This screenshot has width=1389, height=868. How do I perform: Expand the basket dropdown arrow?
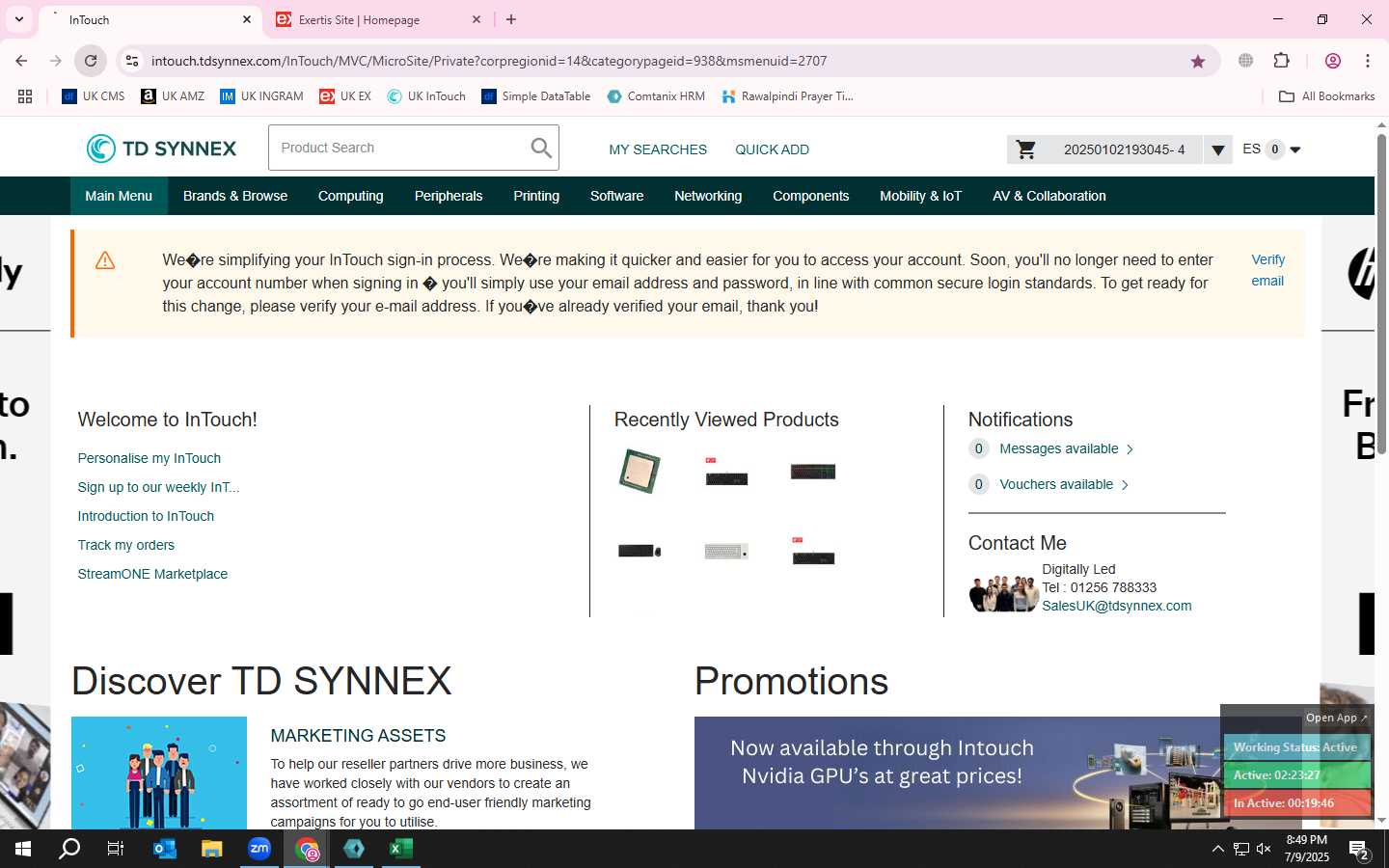coord(1218,149)
